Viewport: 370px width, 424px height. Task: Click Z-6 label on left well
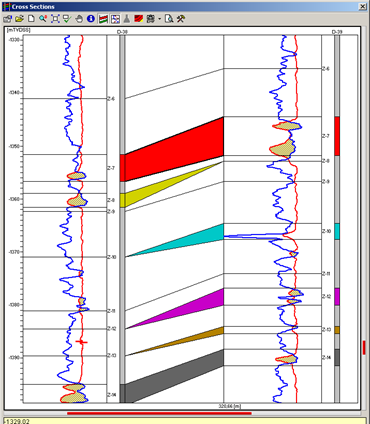tap(111, 99)
